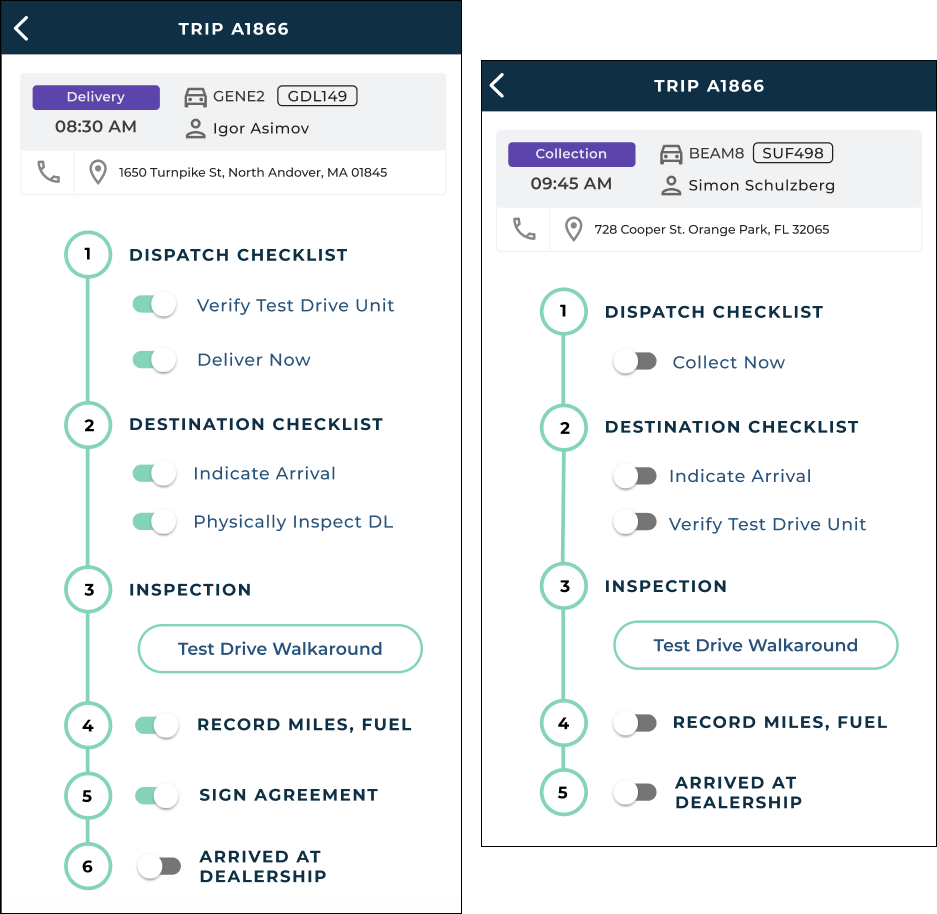This screenshot has height=914, width=937.
Task: Enable Arrived at Dealership in Delivery trip
Action: [159, 866]
